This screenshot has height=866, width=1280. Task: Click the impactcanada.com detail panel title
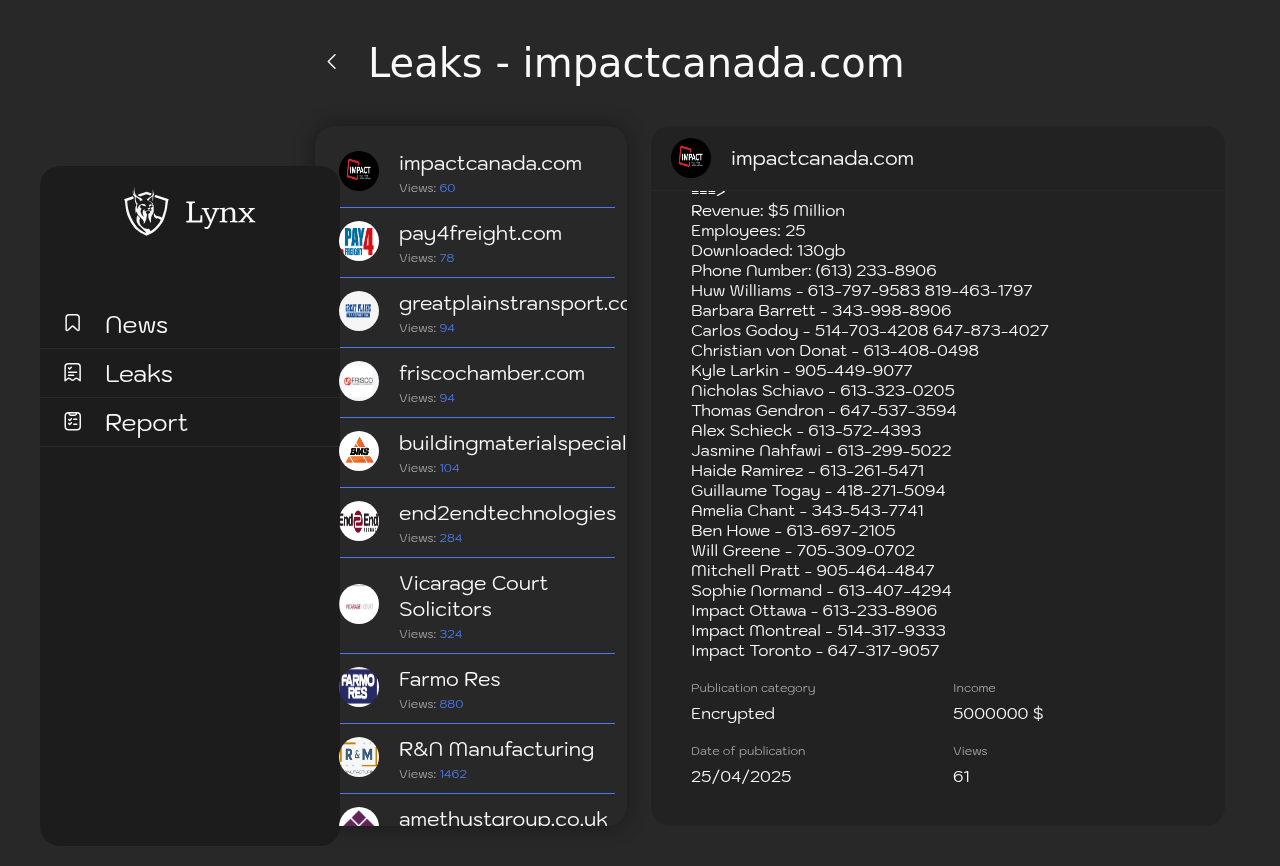coord(822,158)
